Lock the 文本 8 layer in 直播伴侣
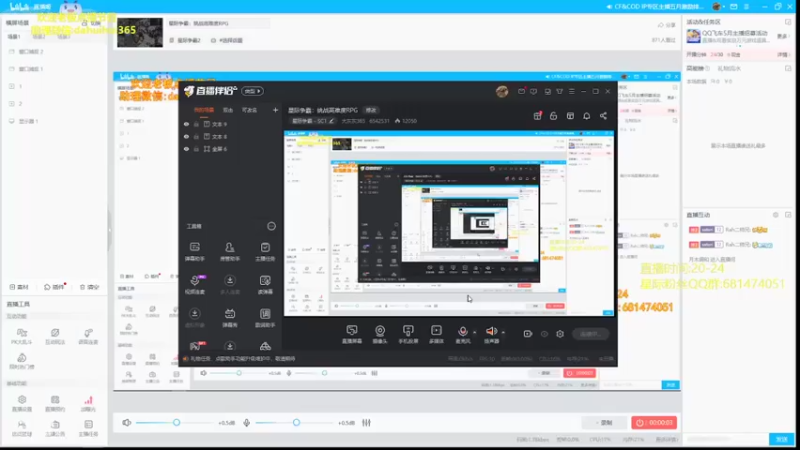 pos(196,137)
